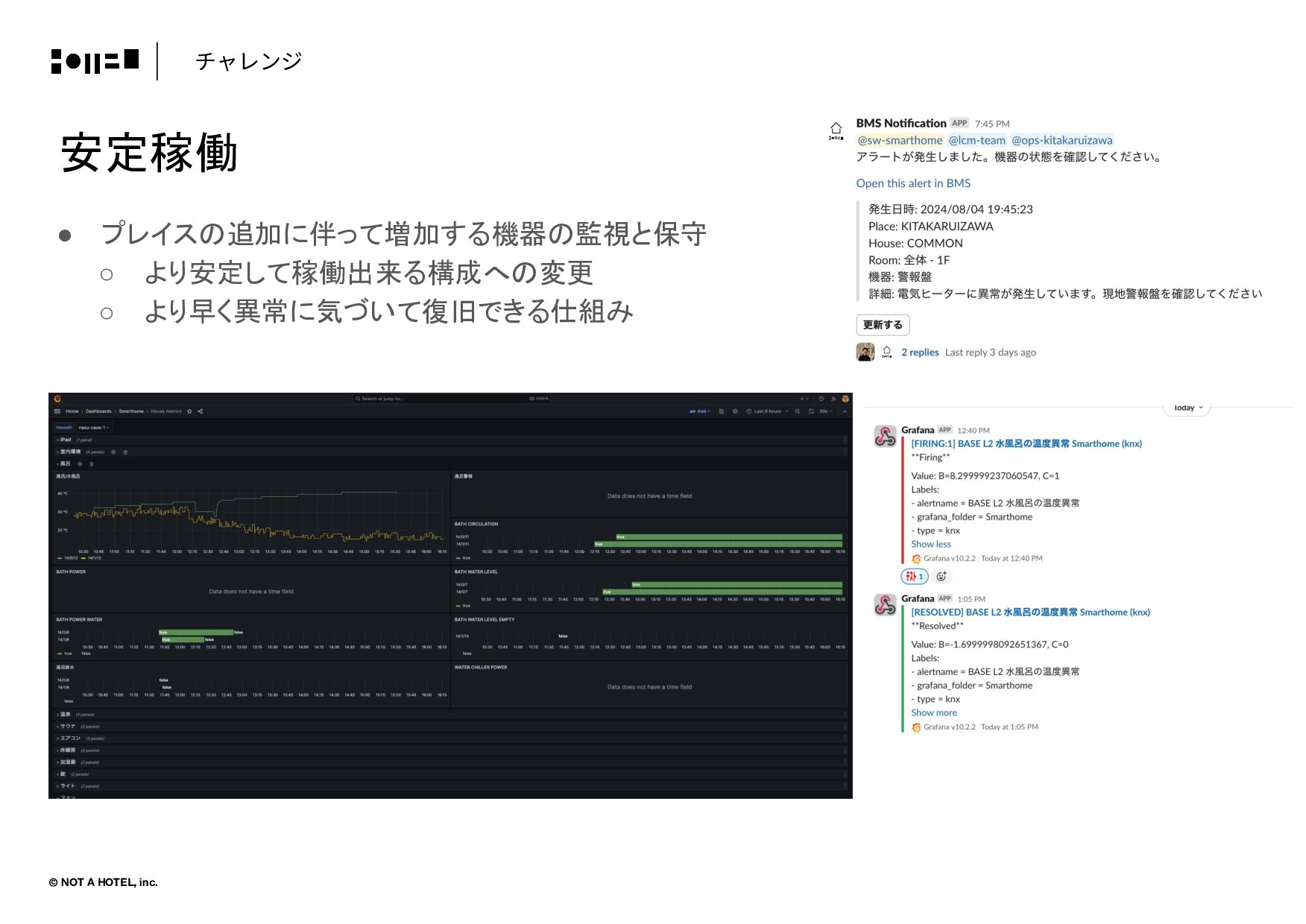1306x924 pixels.
Task: Open the 30s refresh interval dropdown
Action: click(825, 411)
